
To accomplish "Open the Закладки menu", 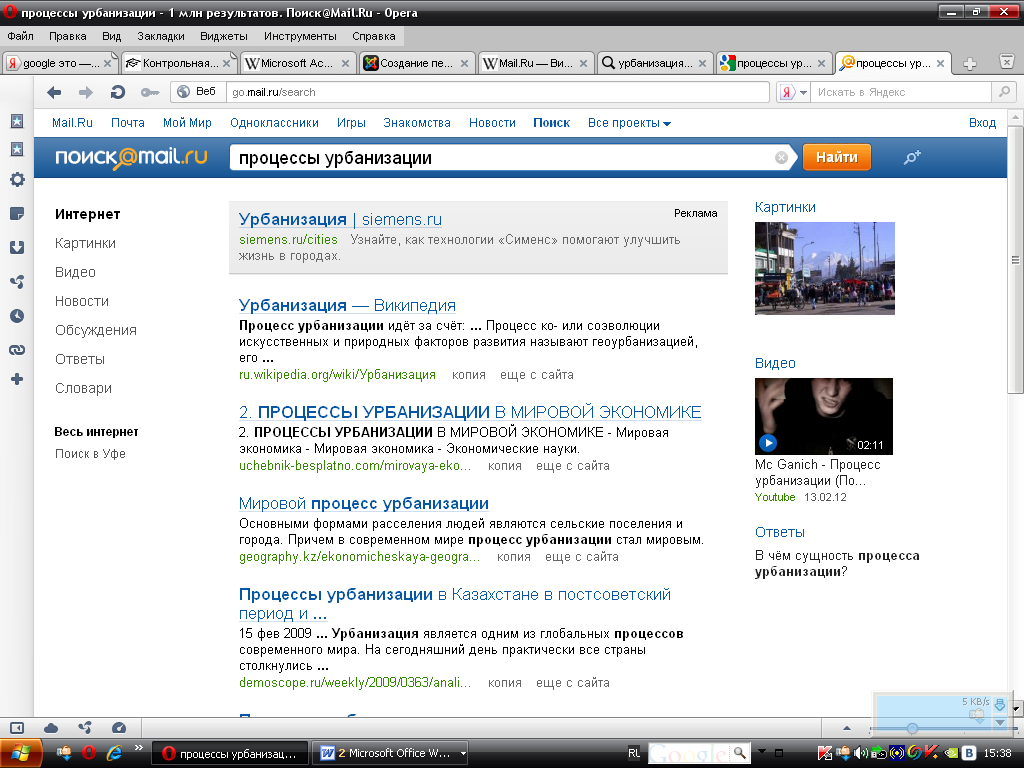I will coord(161,37).
